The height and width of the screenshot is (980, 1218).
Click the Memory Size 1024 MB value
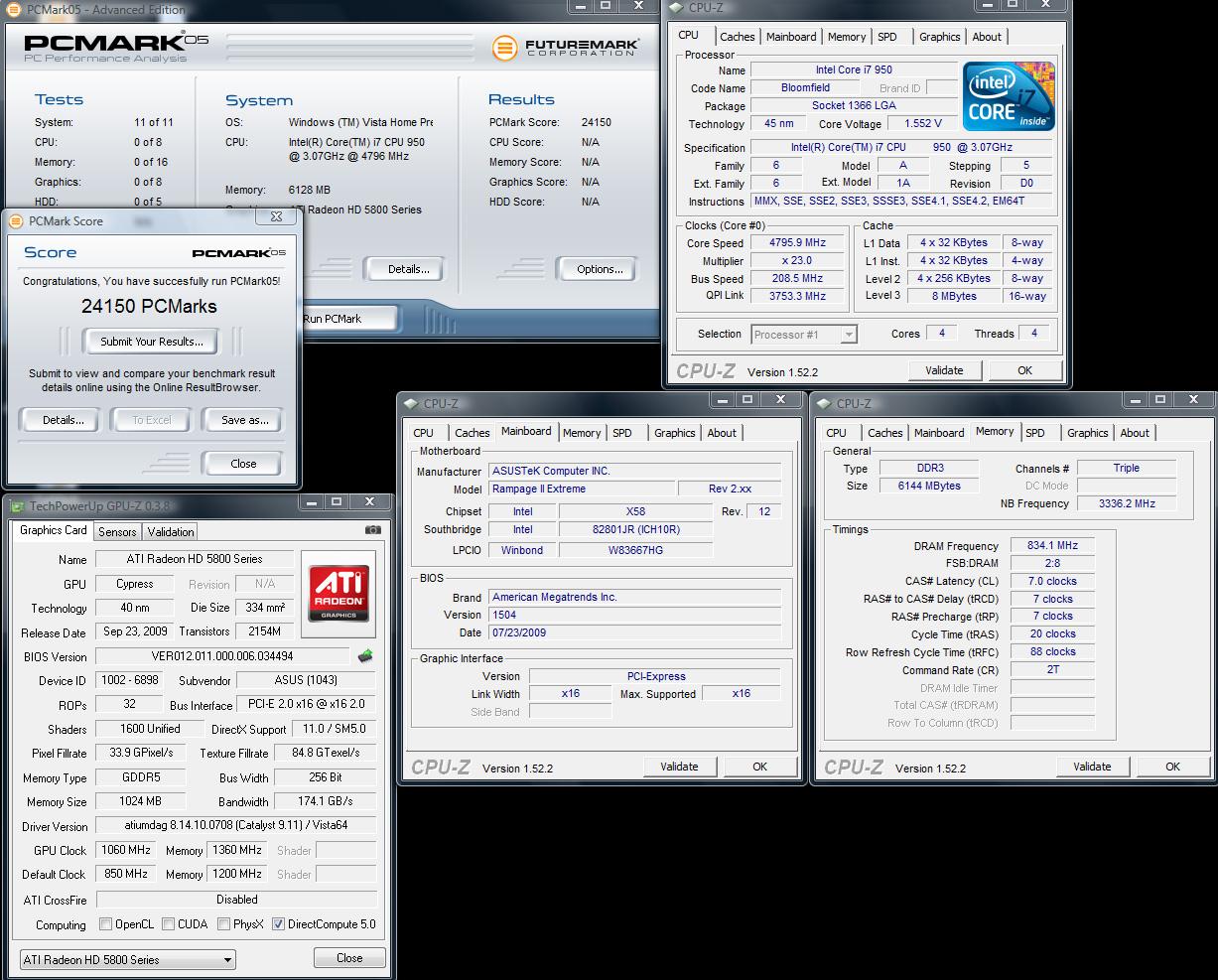click(140, 801)
